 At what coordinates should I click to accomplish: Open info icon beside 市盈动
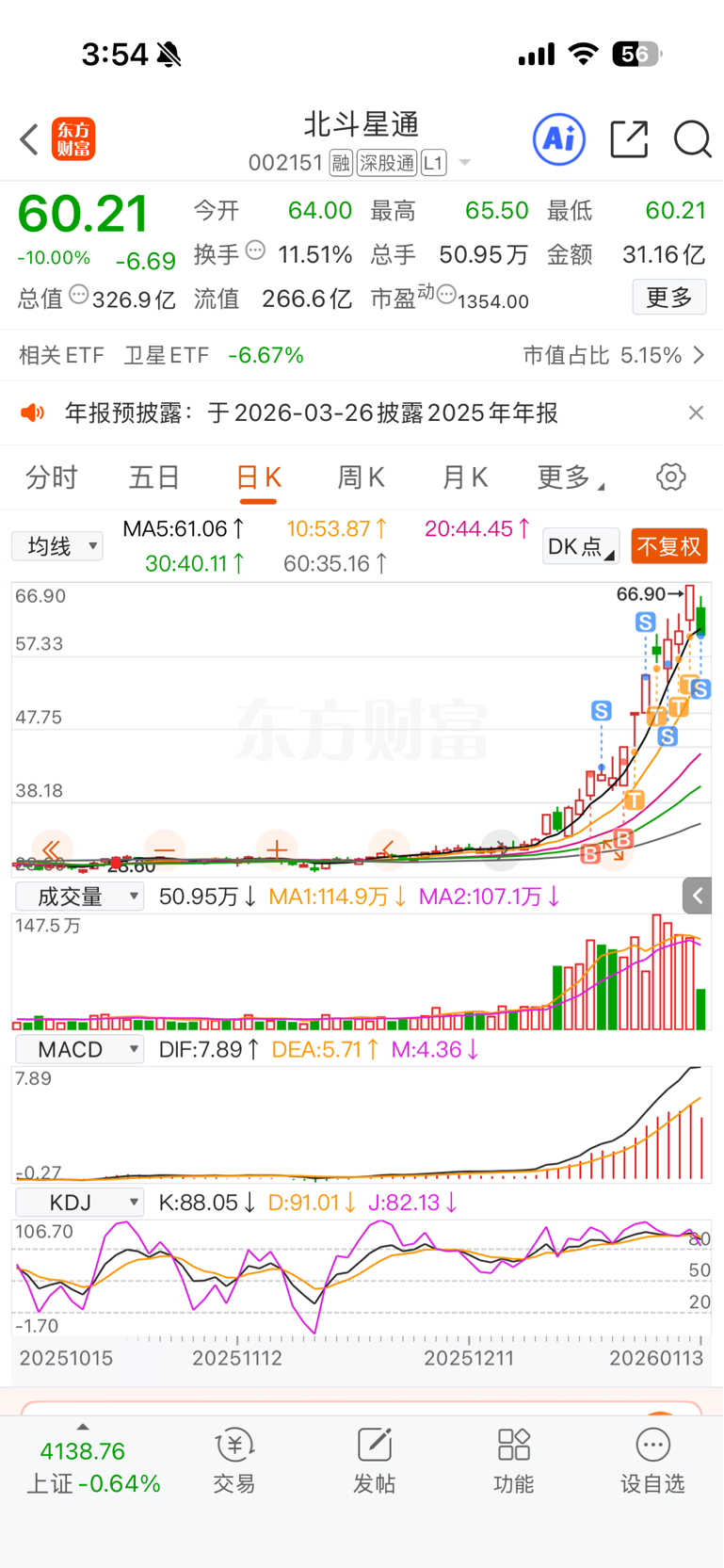pyautogui.click(x=446, y=295)
